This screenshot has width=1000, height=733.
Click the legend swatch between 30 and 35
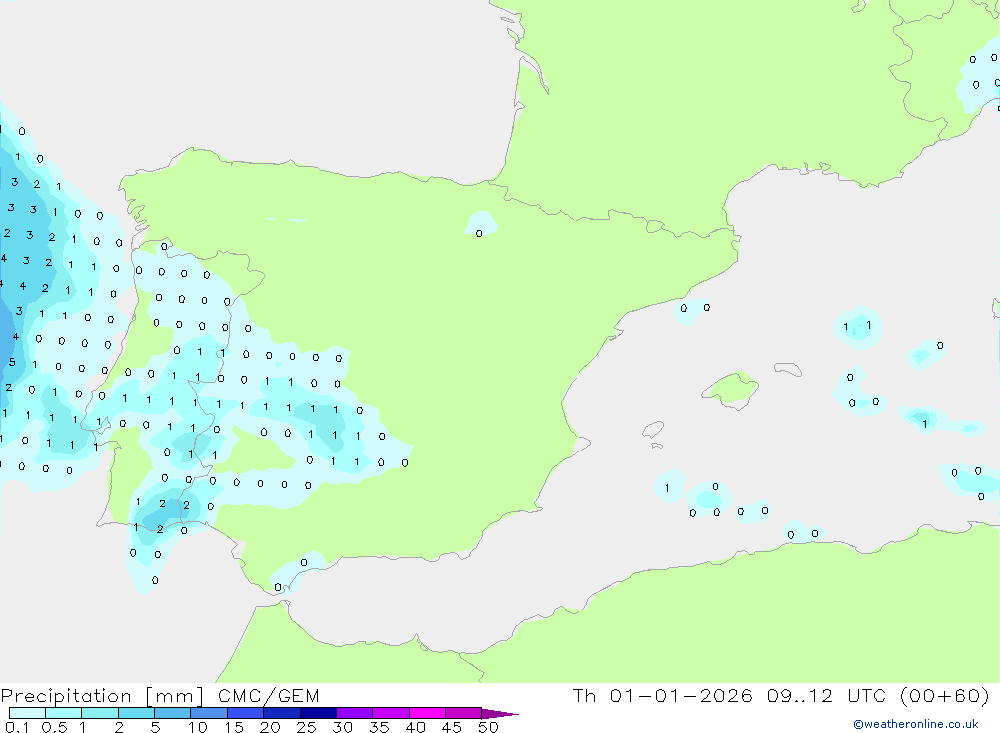tap(354, 713)
